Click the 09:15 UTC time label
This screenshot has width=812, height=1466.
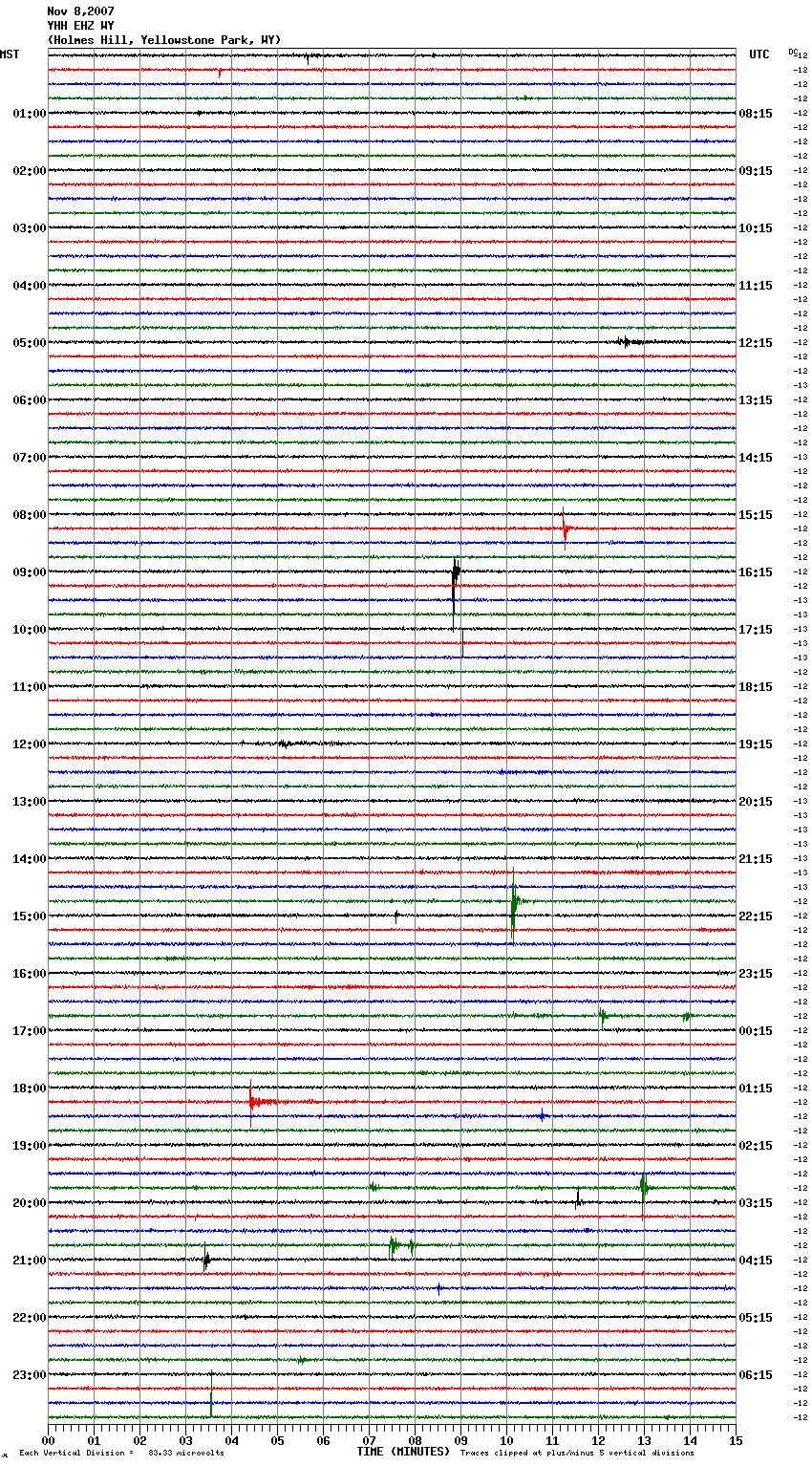click(x=756, y=171)
